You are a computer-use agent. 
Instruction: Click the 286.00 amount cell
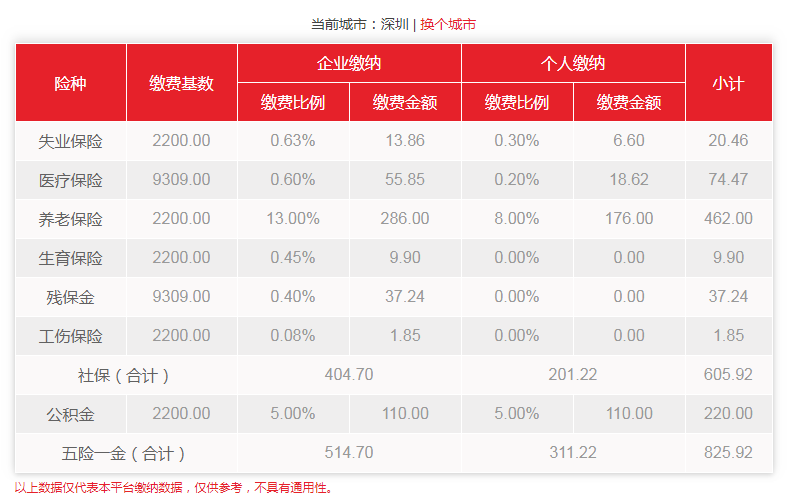pyautogui.click(x=405, y=219)
